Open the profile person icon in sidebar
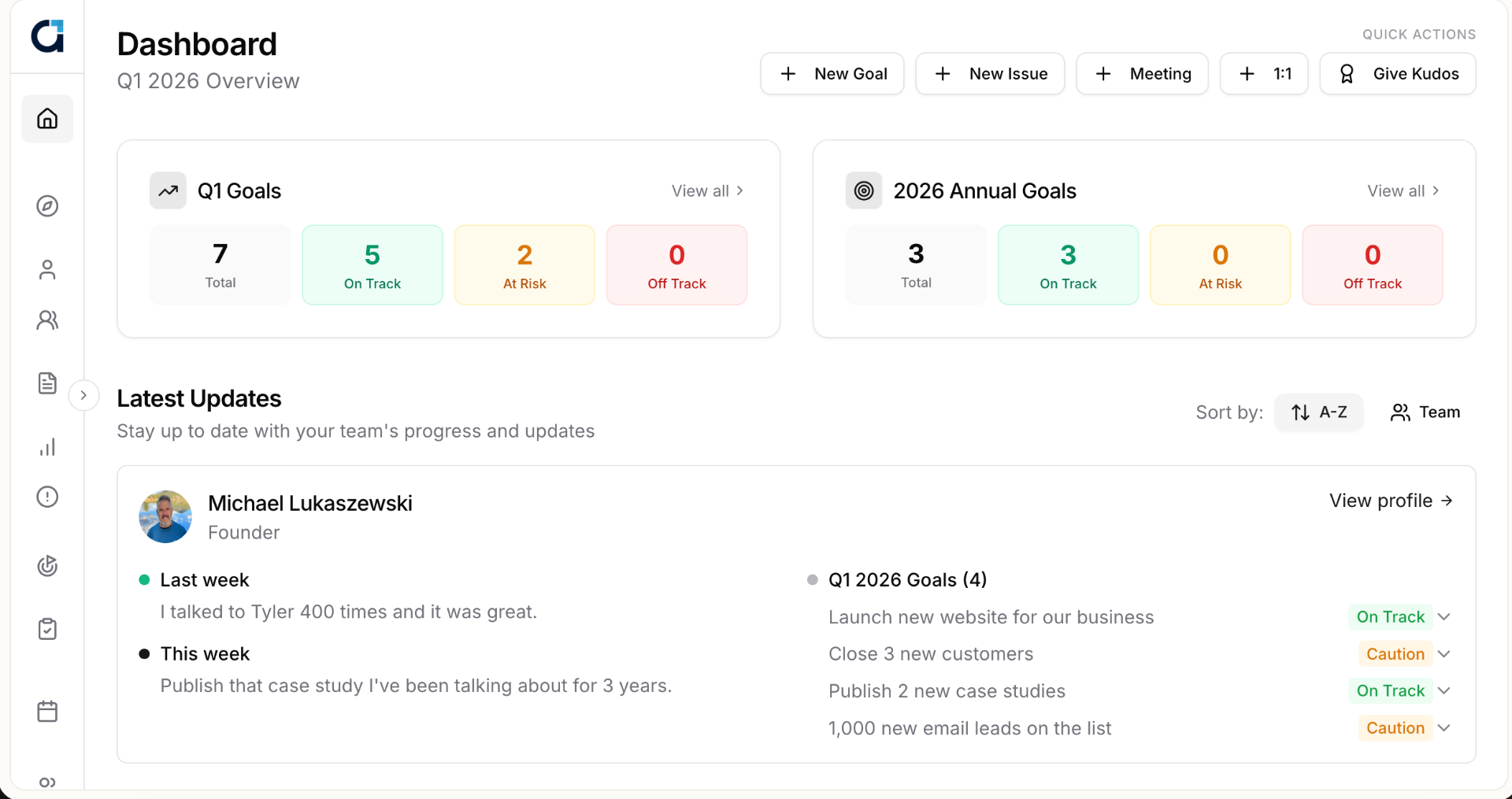1512x799 pixels. pyautogui.click(x=47, y=270)
